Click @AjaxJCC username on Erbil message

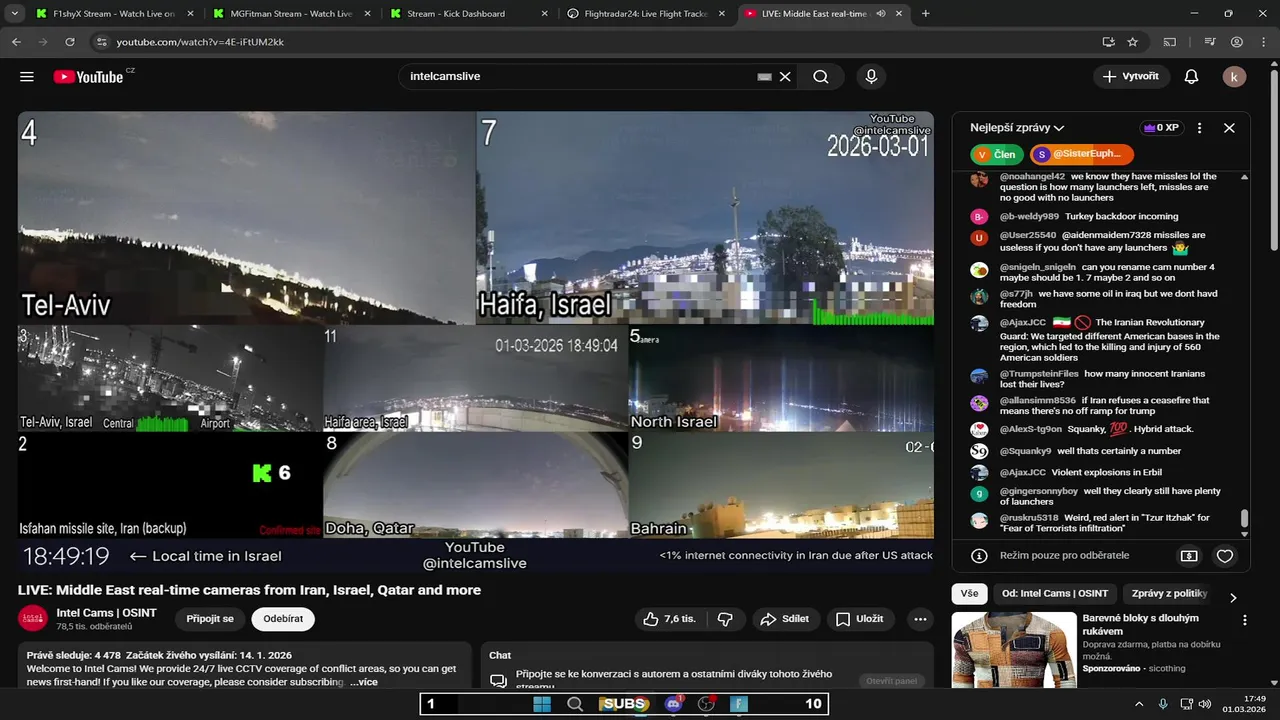[1022, 472]
